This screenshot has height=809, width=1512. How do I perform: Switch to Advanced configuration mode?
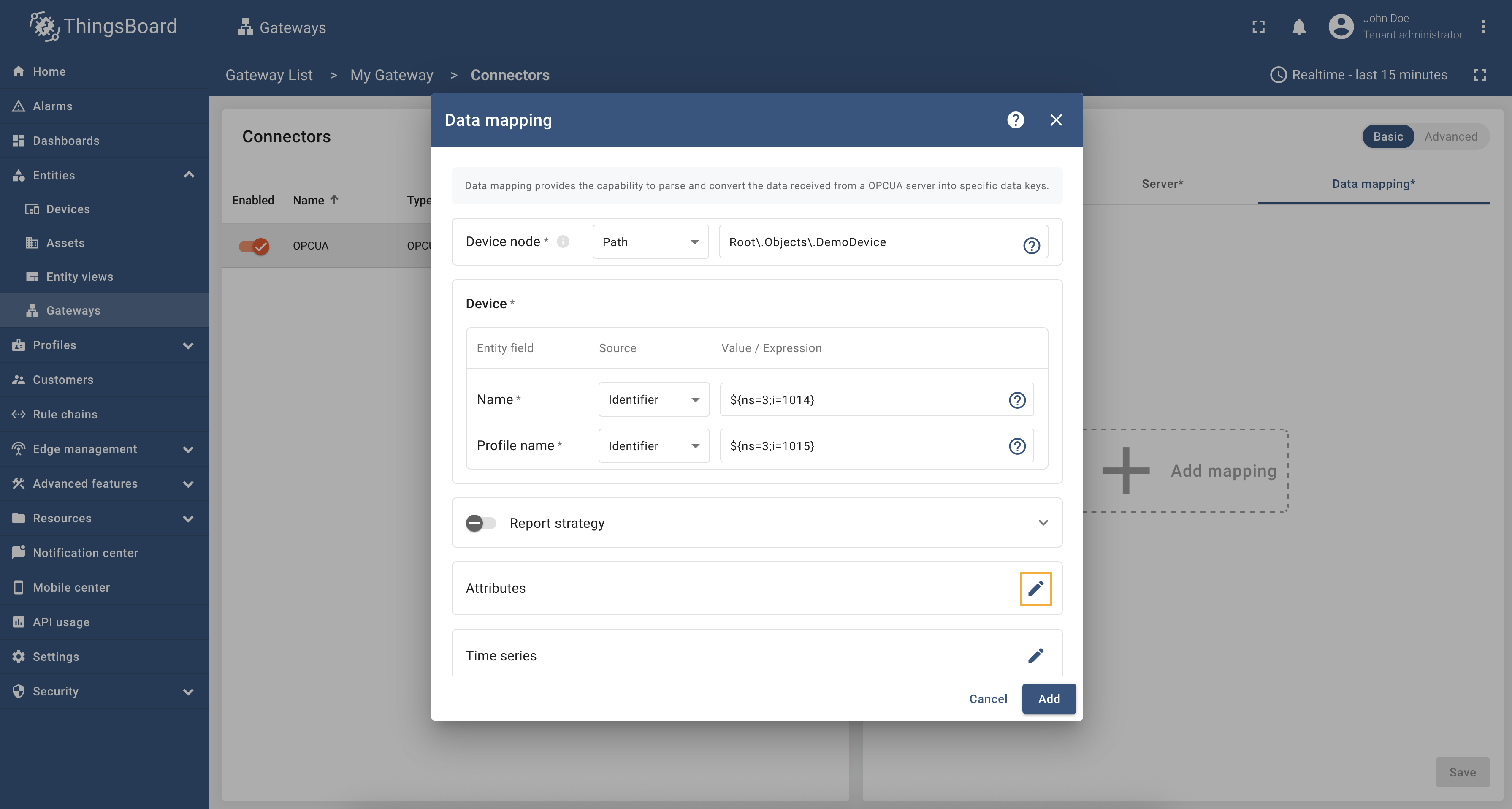pyautogui.click(x=1450, y=136)
